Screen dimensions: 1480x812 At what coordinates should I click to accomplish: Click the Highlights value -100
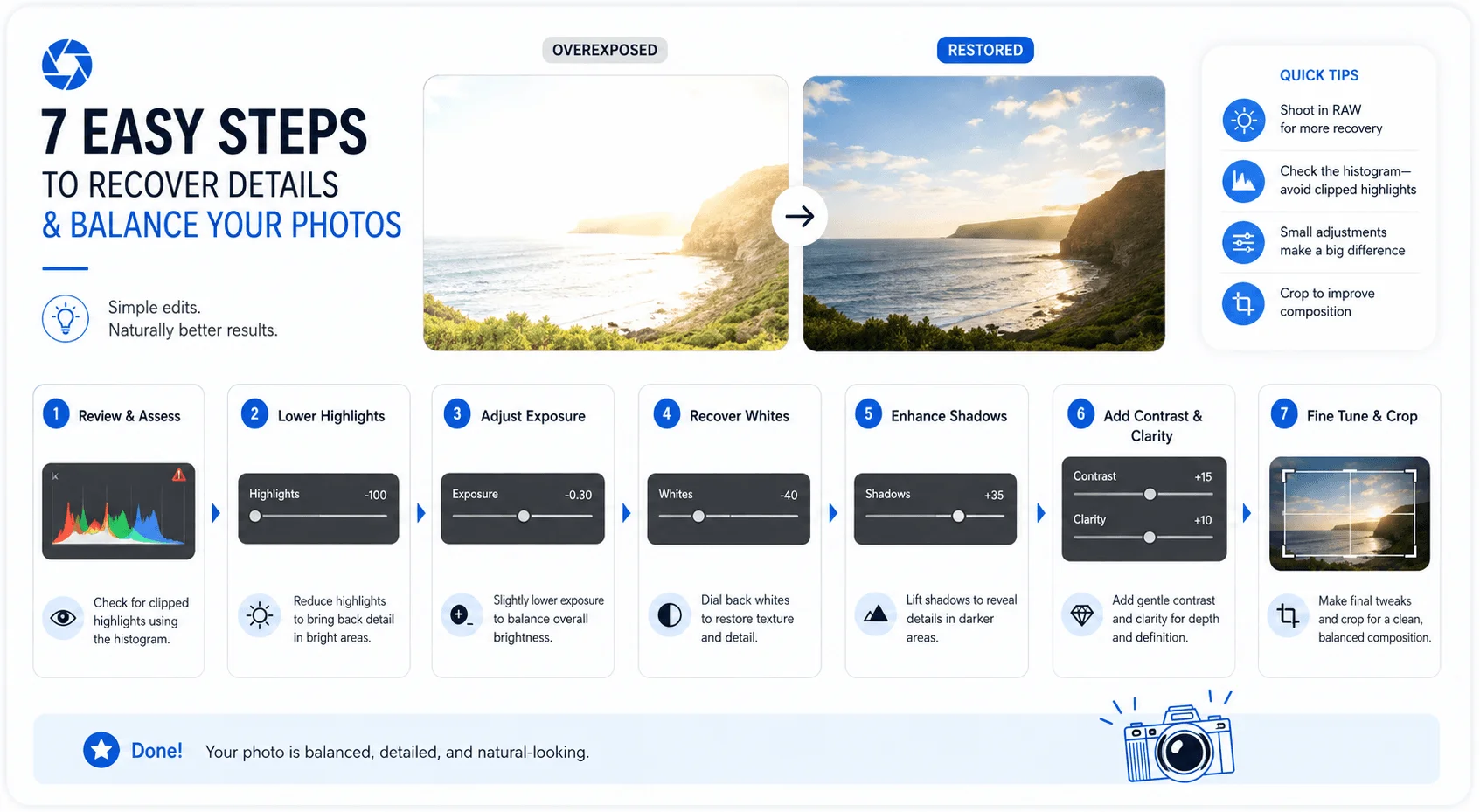click(375, 495)
